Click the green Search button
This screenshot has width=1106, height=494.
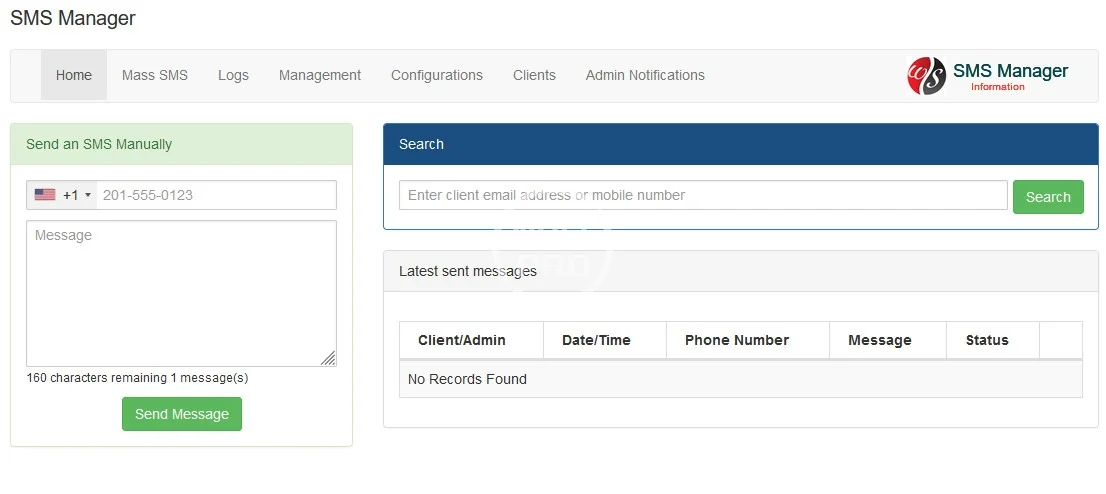point(1048,197)
